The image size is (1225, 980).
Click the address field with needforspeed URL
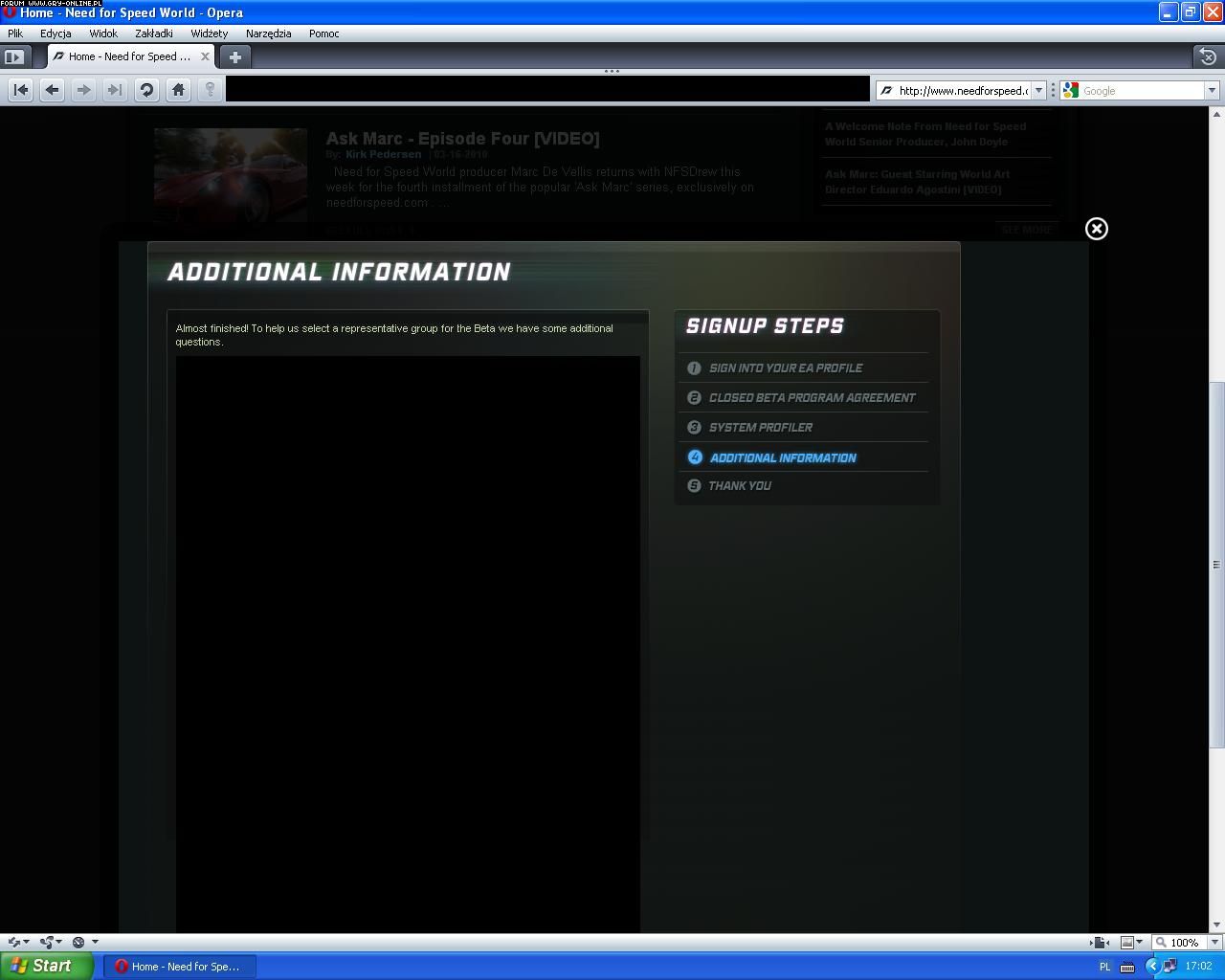click(961, 90)
